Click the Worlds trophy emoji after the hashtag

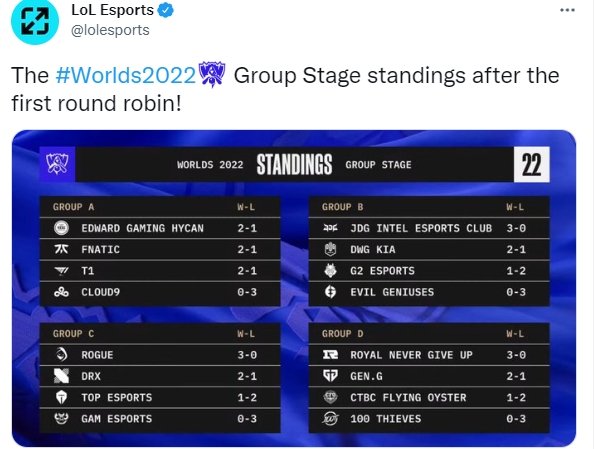pos(212,74)
